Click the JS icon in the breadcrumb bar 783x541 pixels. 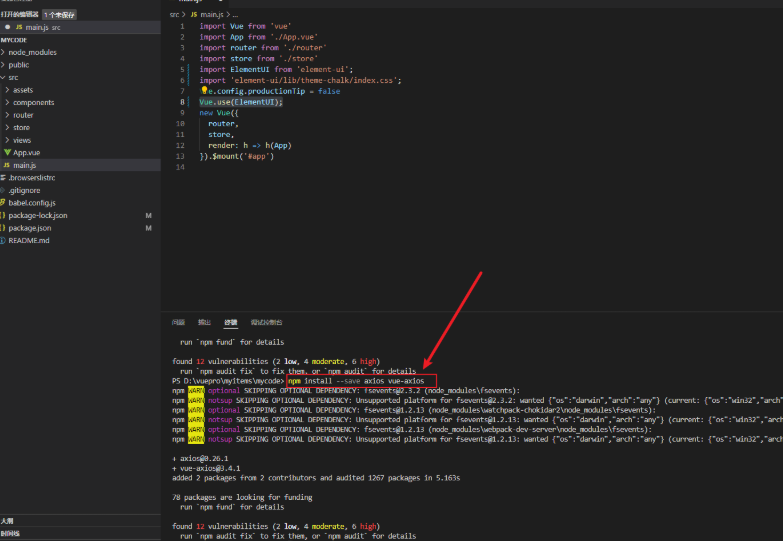(x=194, y=14)
